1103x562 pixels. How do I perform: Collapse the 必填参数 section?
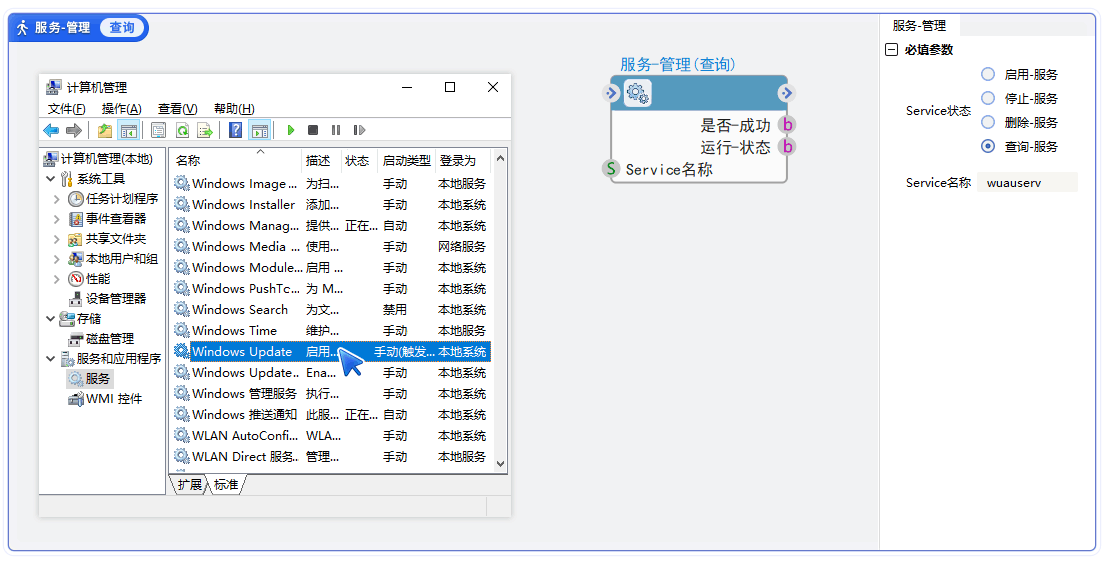[891, 50]
